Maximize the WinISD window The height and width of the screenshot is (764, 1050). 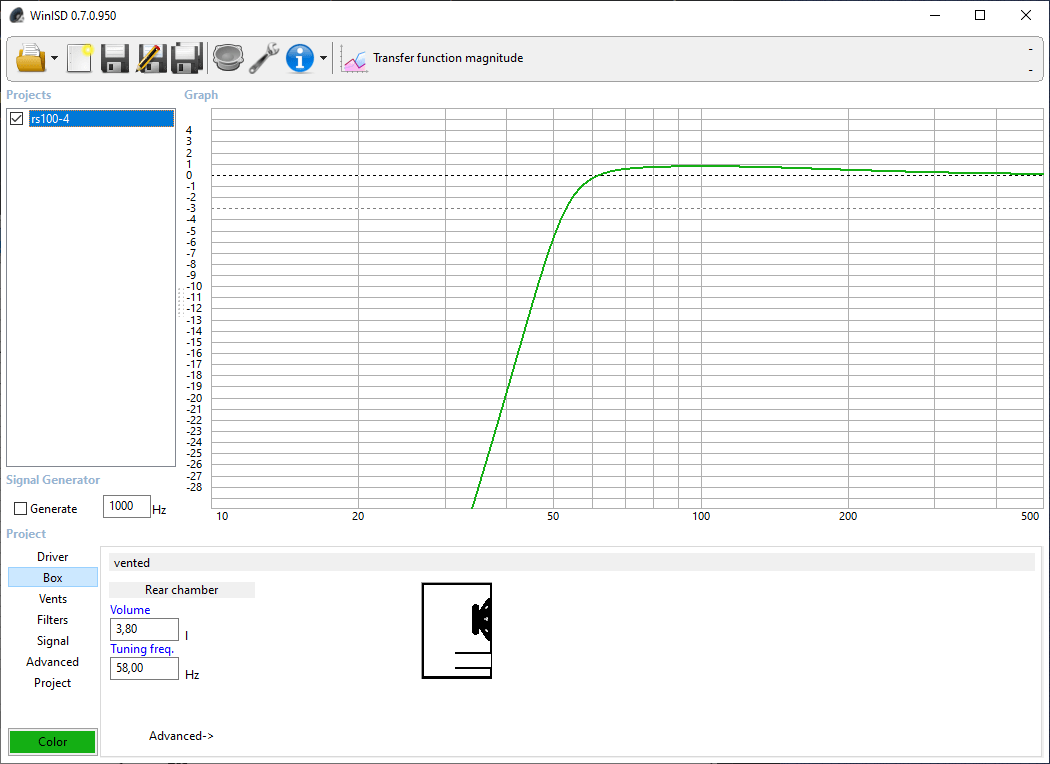coord(980,15)
